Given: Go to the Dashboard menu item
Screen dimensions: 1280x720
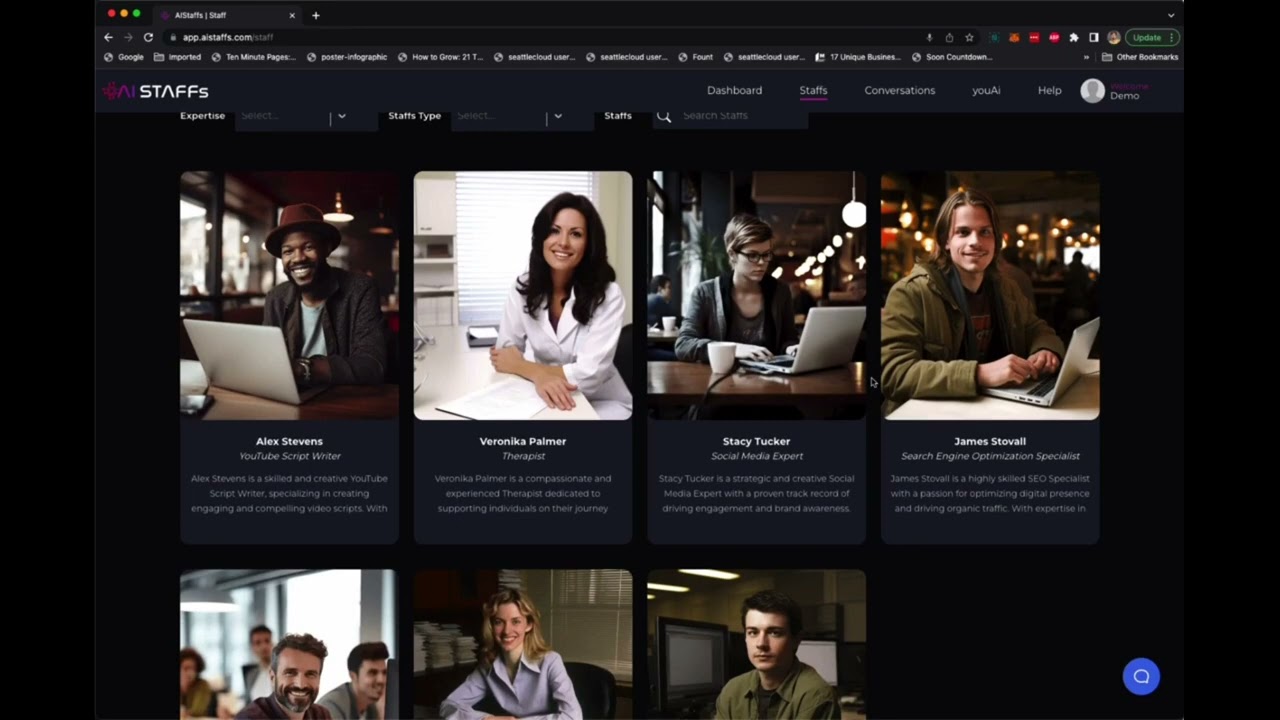Looking at the screenshot, I should coord(734,90).
